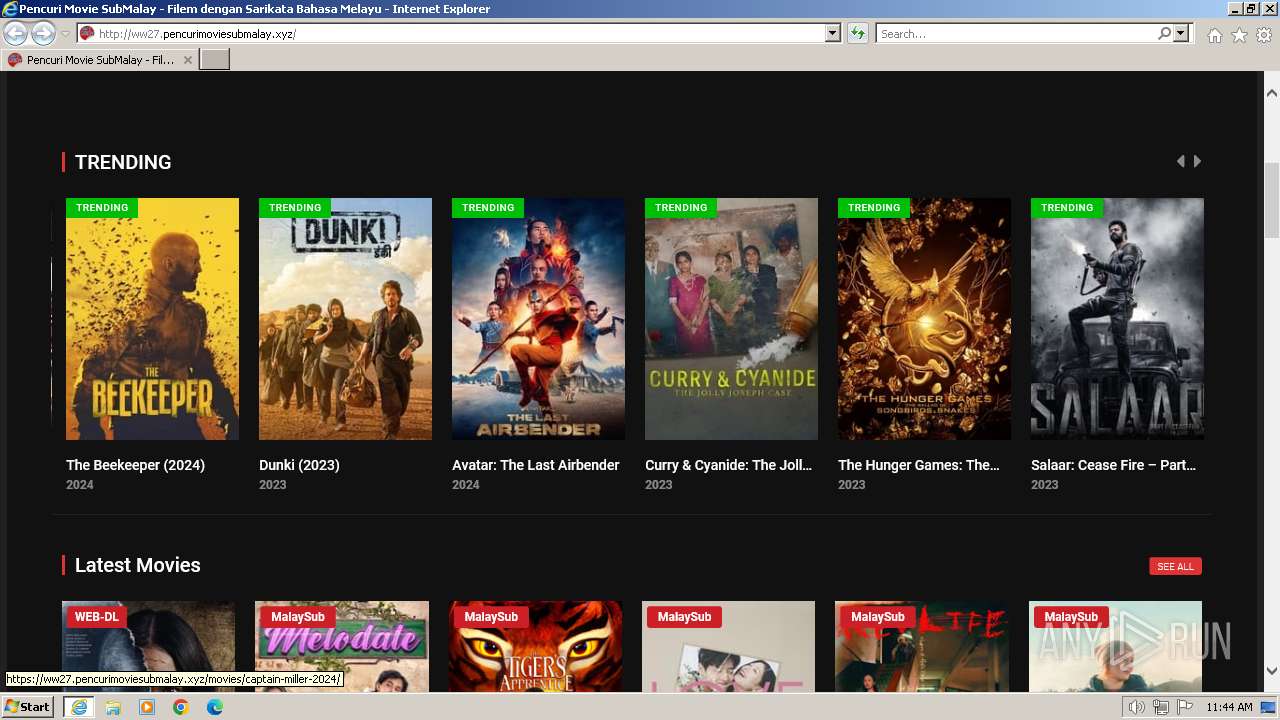Follow the Avatar: The Last Airbender title link
The width and height of the screenshot is (1280, 720).
tap(535, 465)
